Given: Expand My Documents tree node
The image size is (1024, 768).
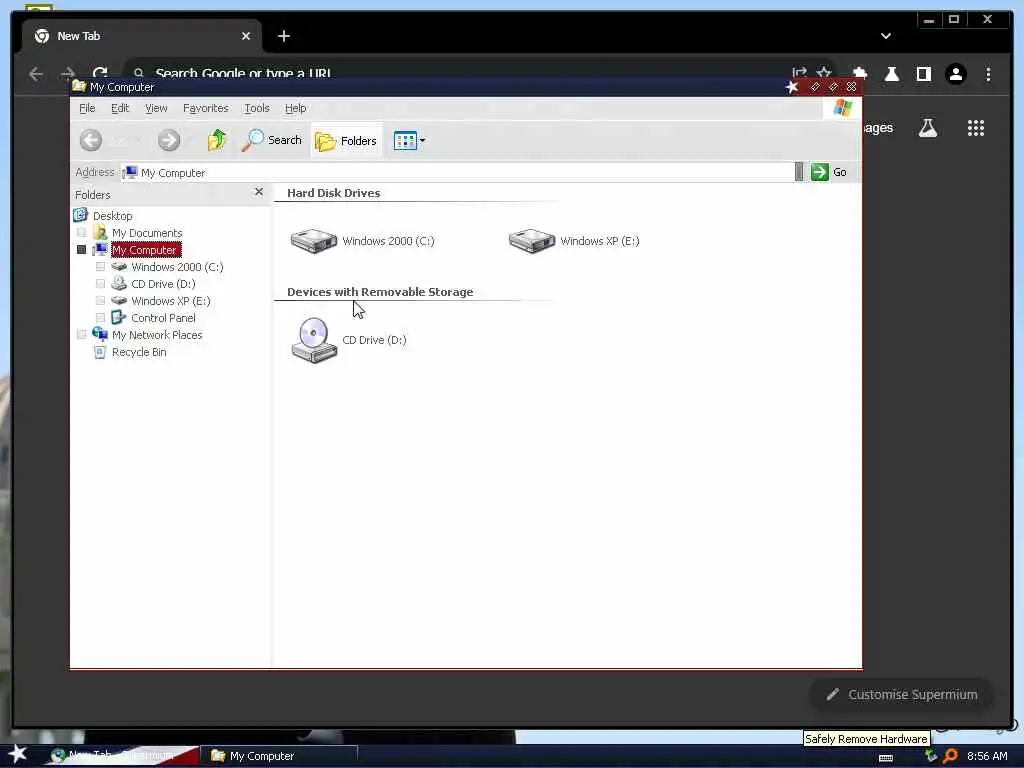Looking at the screenshot, I should click(82, 232).
